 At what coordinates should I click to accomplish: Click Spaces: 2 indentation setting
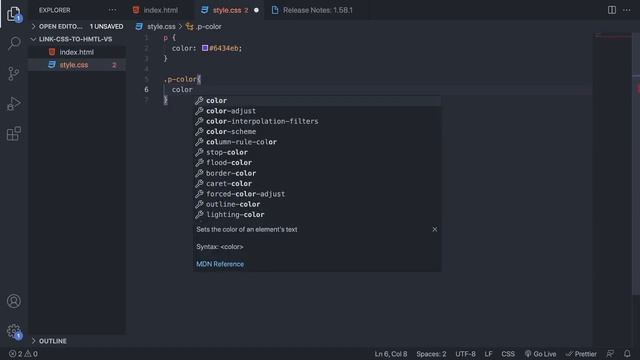431,354
